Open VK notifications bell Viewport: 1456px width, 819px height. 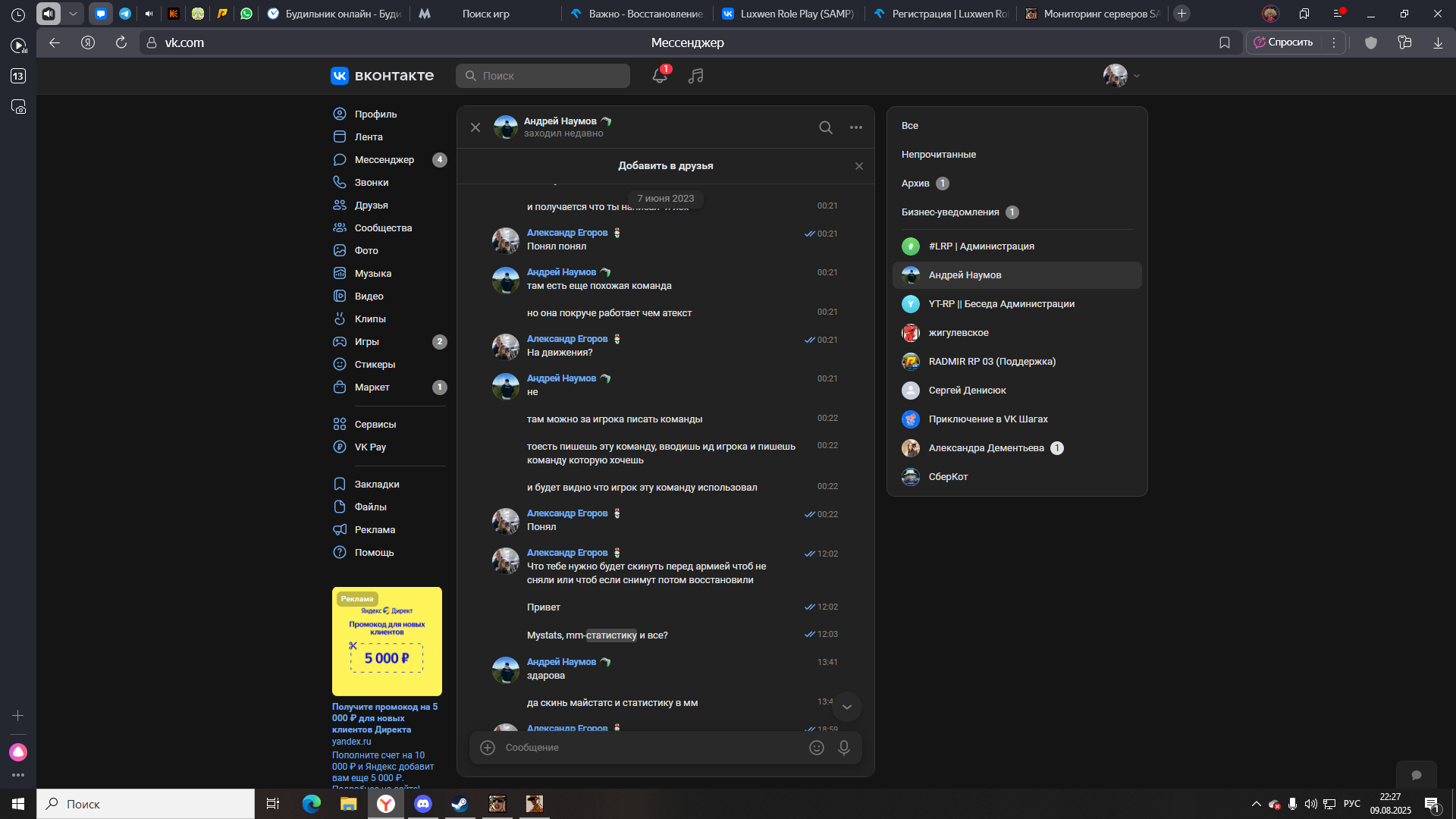tap(659, 76)
